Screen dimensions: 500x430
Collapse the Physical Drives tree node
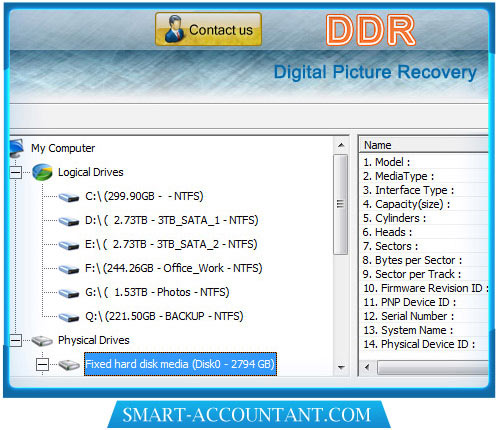pyautogui.click(x=15, y=341)
